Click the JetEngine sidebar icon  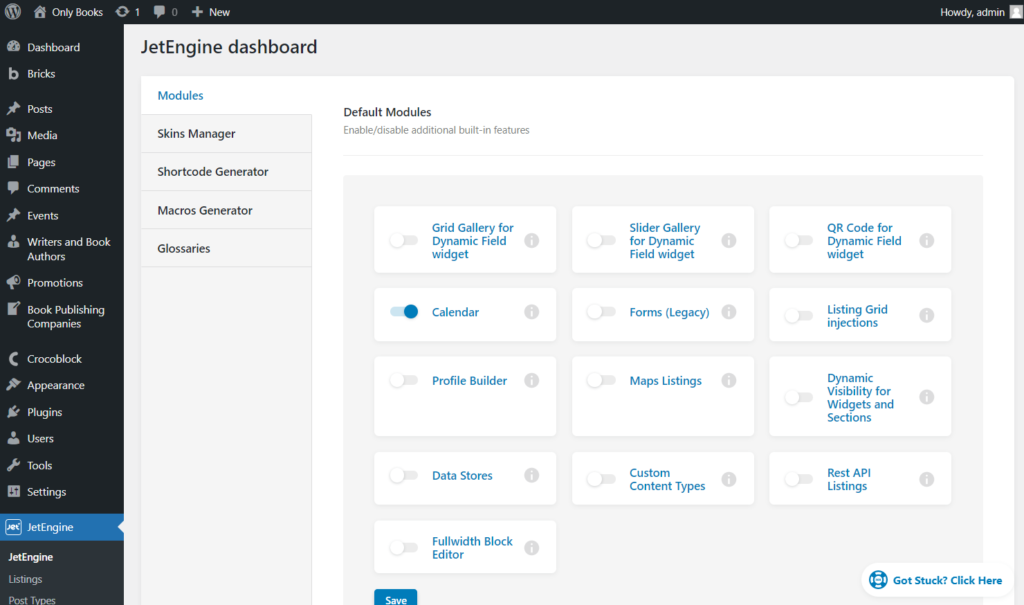[13, 527]
